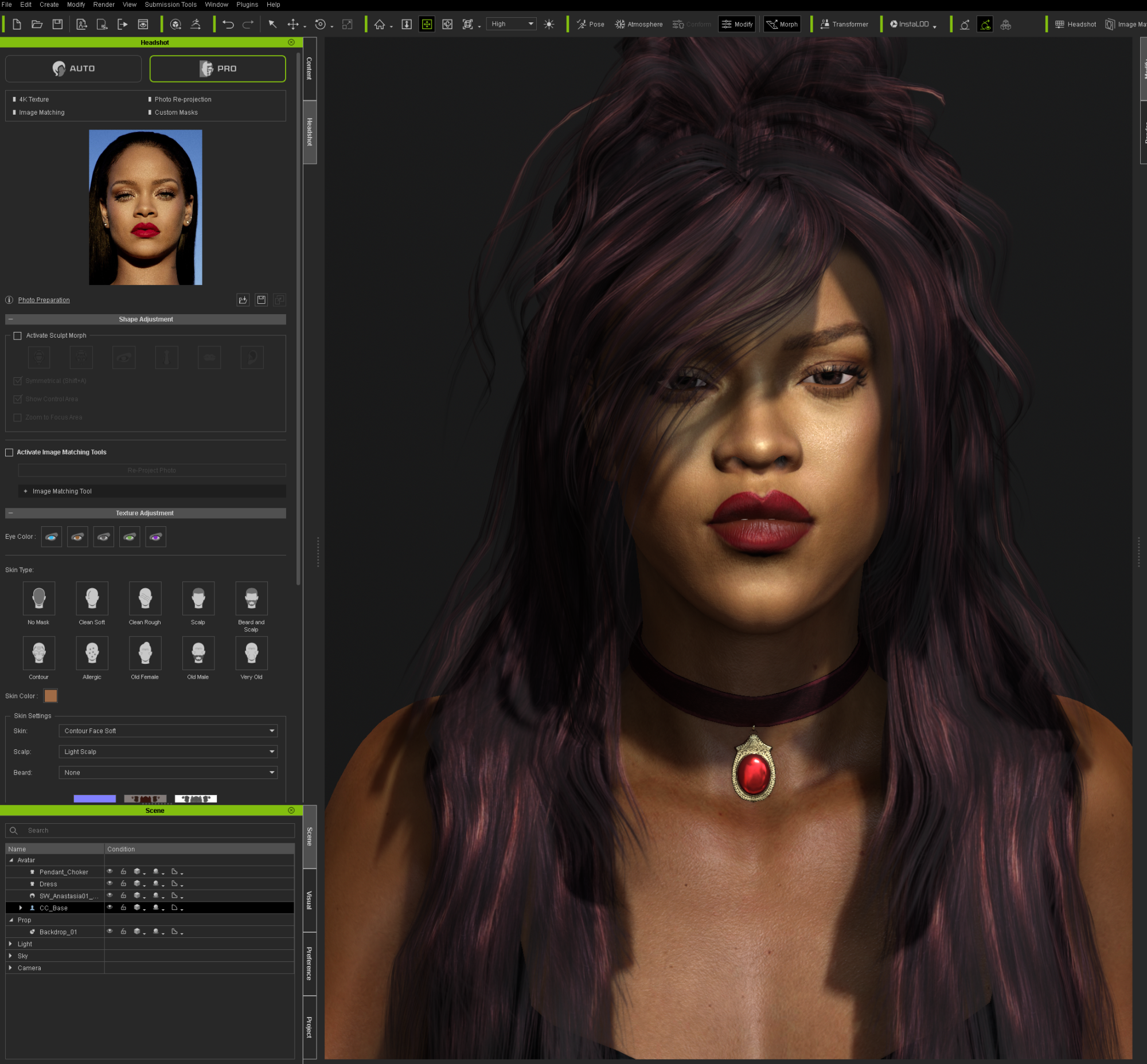Create a new project file icon

(x=17, y=24)
